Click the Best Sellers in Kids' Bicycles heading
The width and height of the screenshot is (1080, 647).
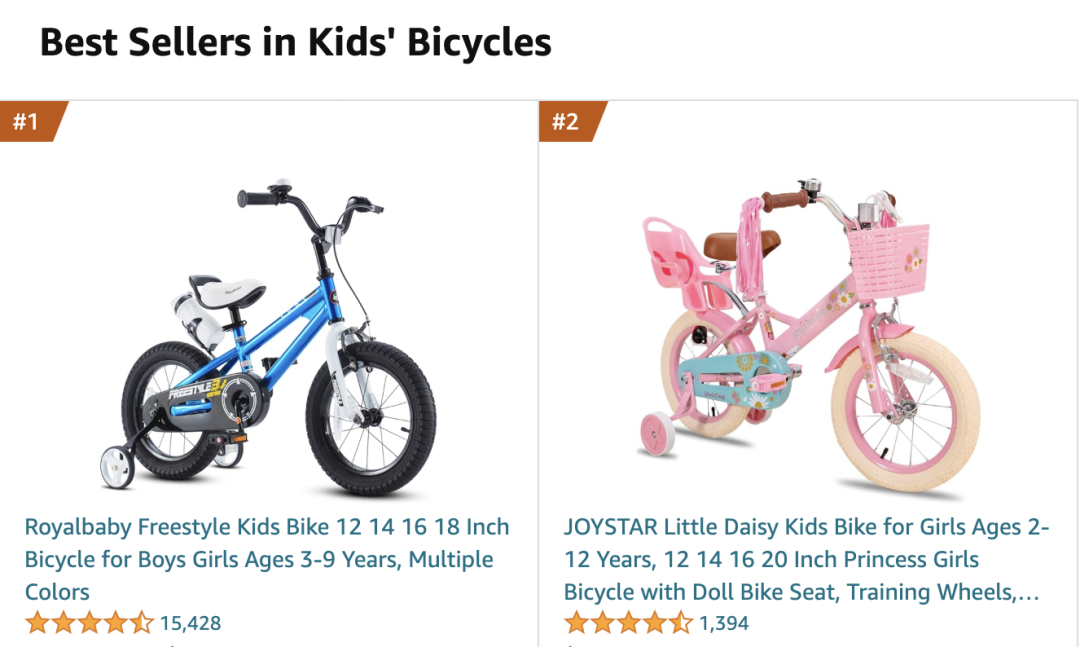[295, 43]
